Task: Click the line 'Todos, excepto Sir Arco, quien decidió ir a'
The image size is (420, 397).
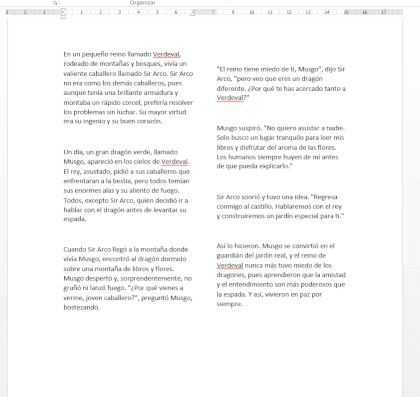Action: [x=126, y=200]
